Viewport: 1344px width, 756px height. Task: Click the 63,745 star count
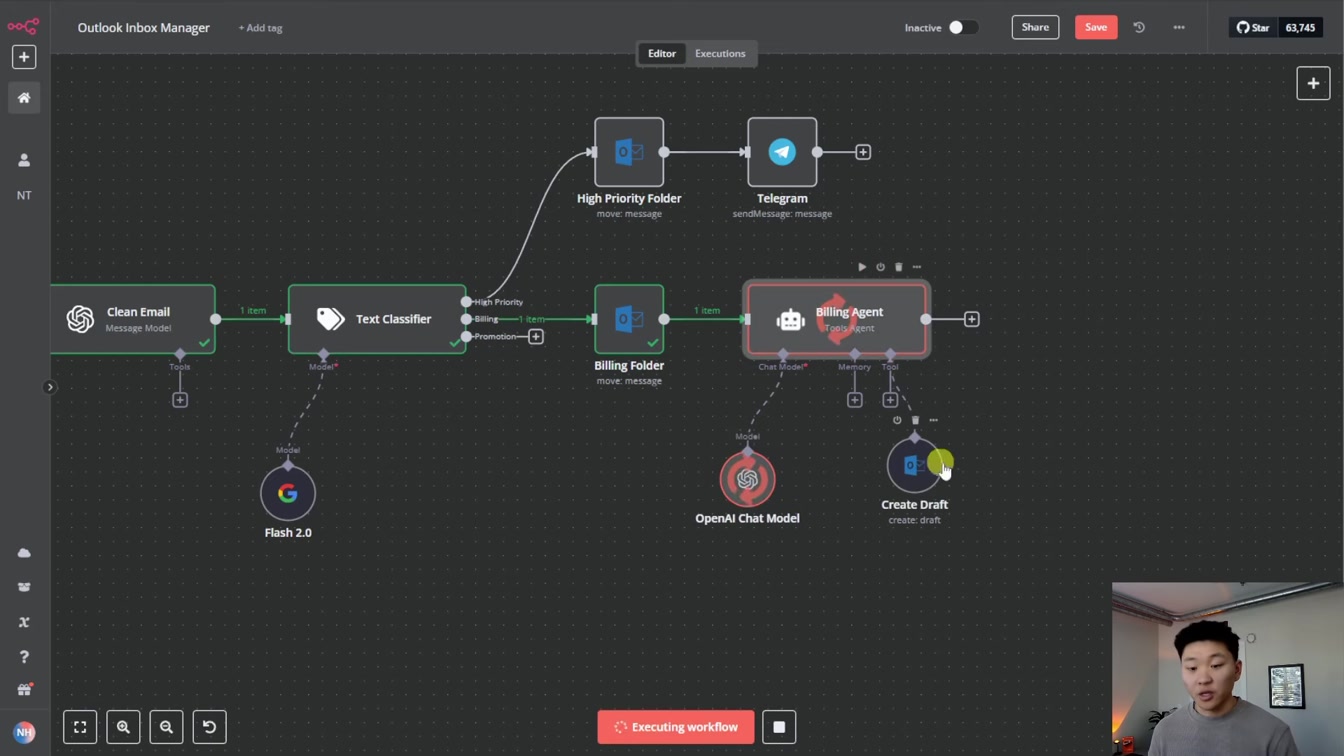click(1300, 28)
